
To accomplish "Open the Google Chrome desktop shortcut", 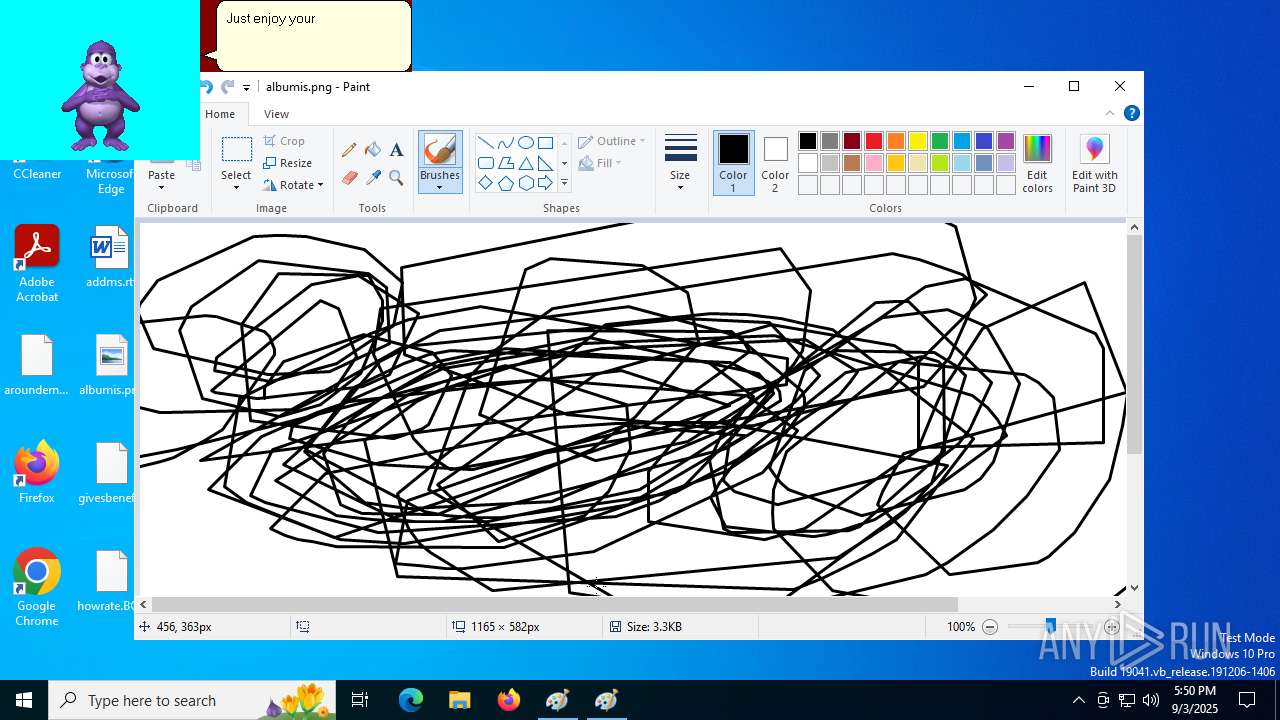I will [x=37, y=588].
